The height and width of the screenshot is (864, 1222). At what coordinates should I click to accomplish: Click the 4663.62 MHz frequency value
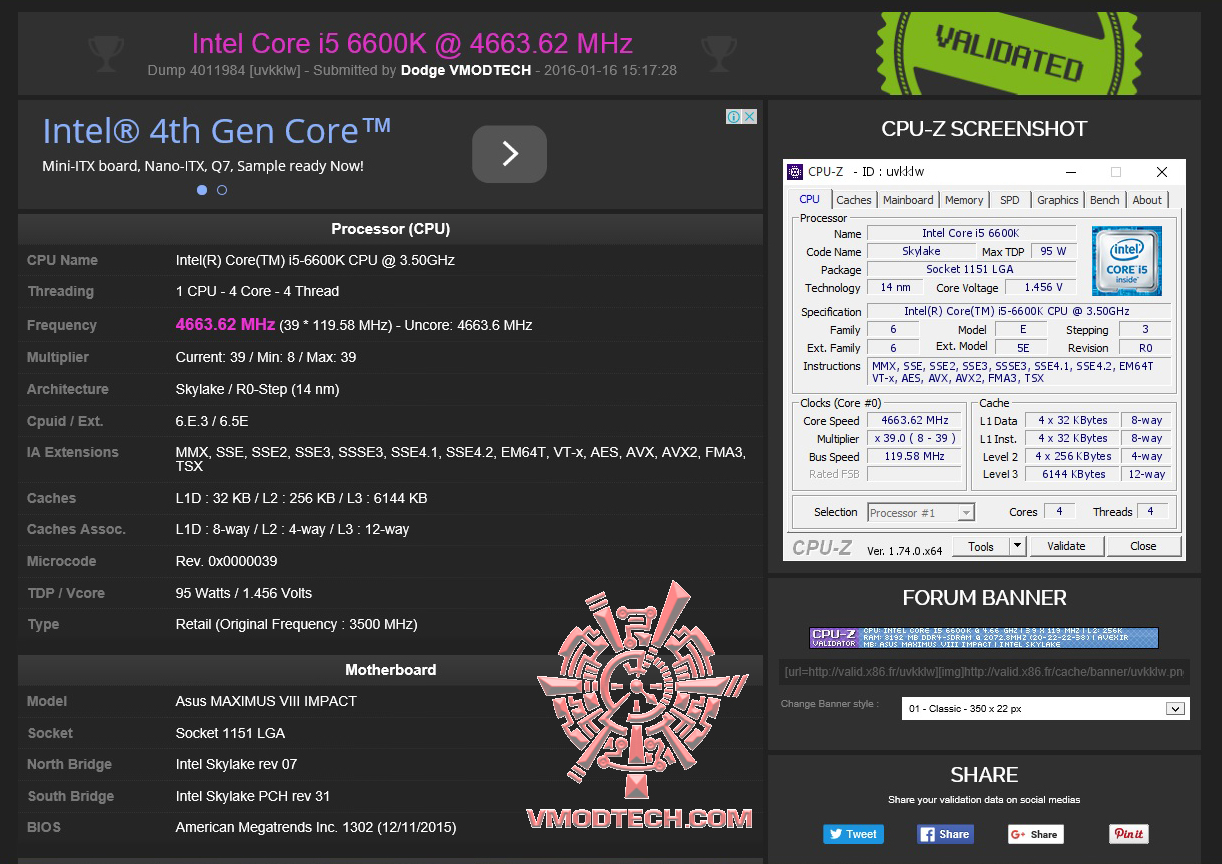pos(225,324)
